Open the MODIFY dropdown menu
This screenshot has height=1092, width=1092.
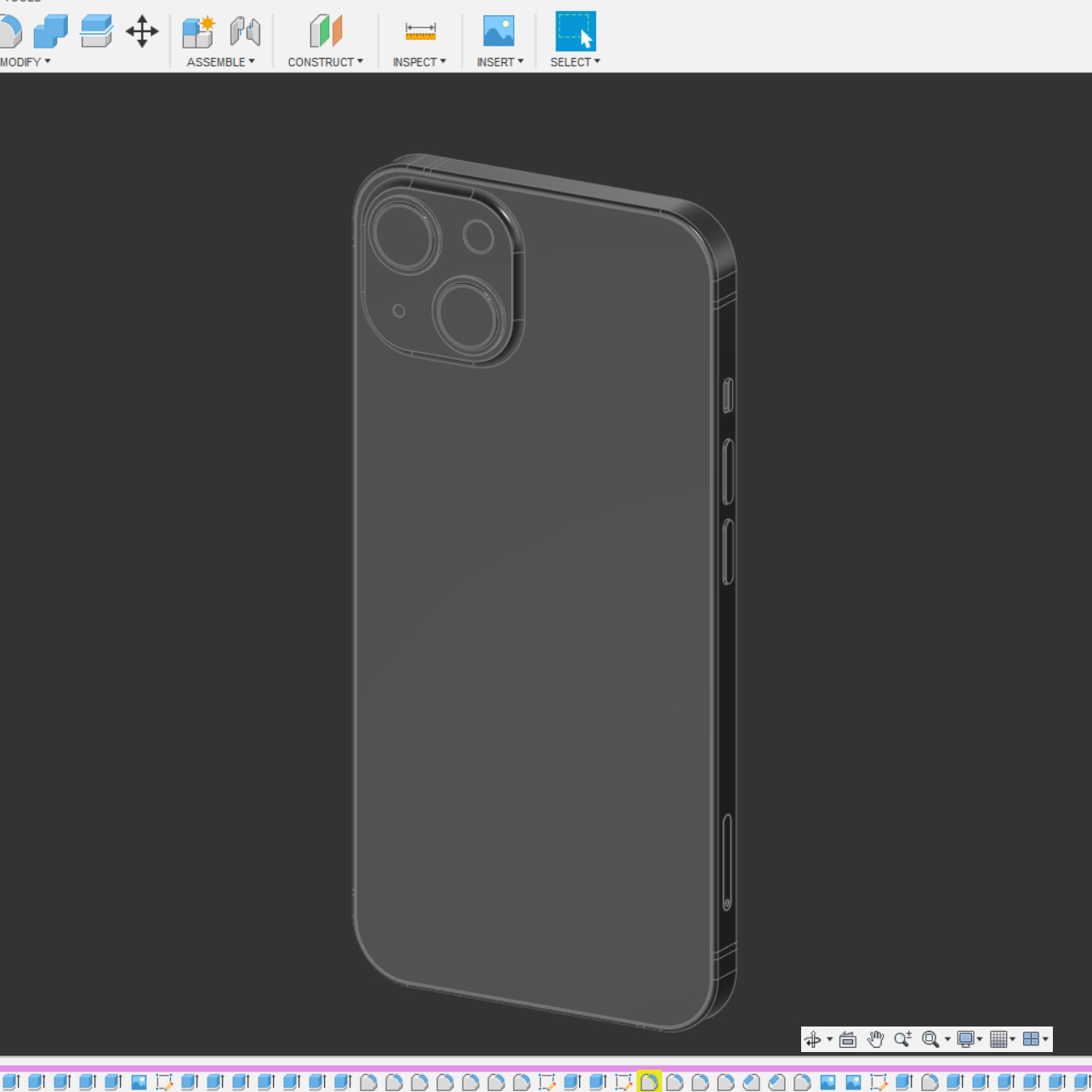[x=25, y=62]
